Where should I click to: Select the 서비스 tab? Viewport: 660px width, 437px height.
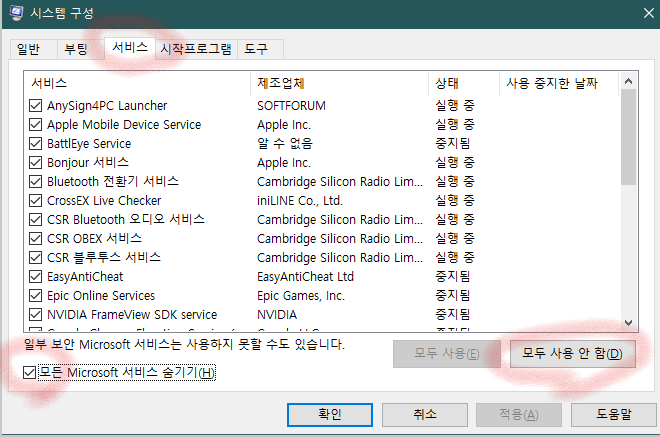(x=130, y=48)
